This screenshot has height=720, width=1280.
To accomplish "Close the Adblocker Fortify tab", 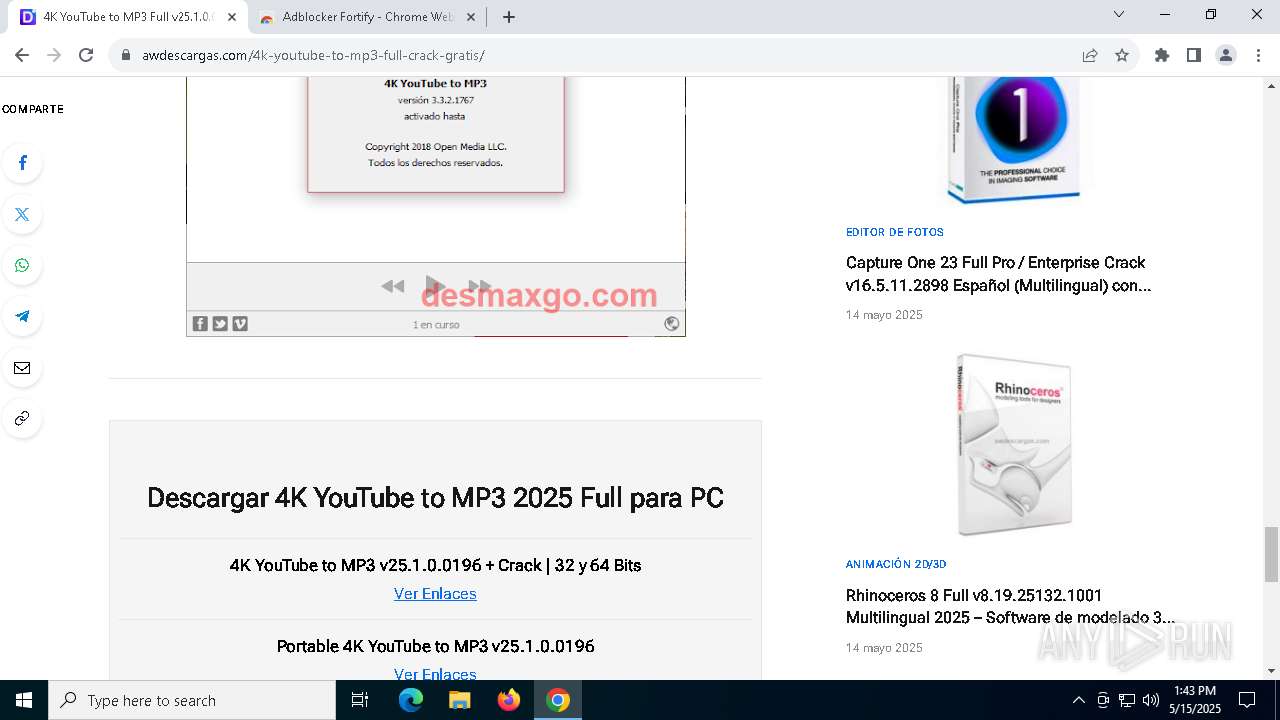I will click(472, 17).
